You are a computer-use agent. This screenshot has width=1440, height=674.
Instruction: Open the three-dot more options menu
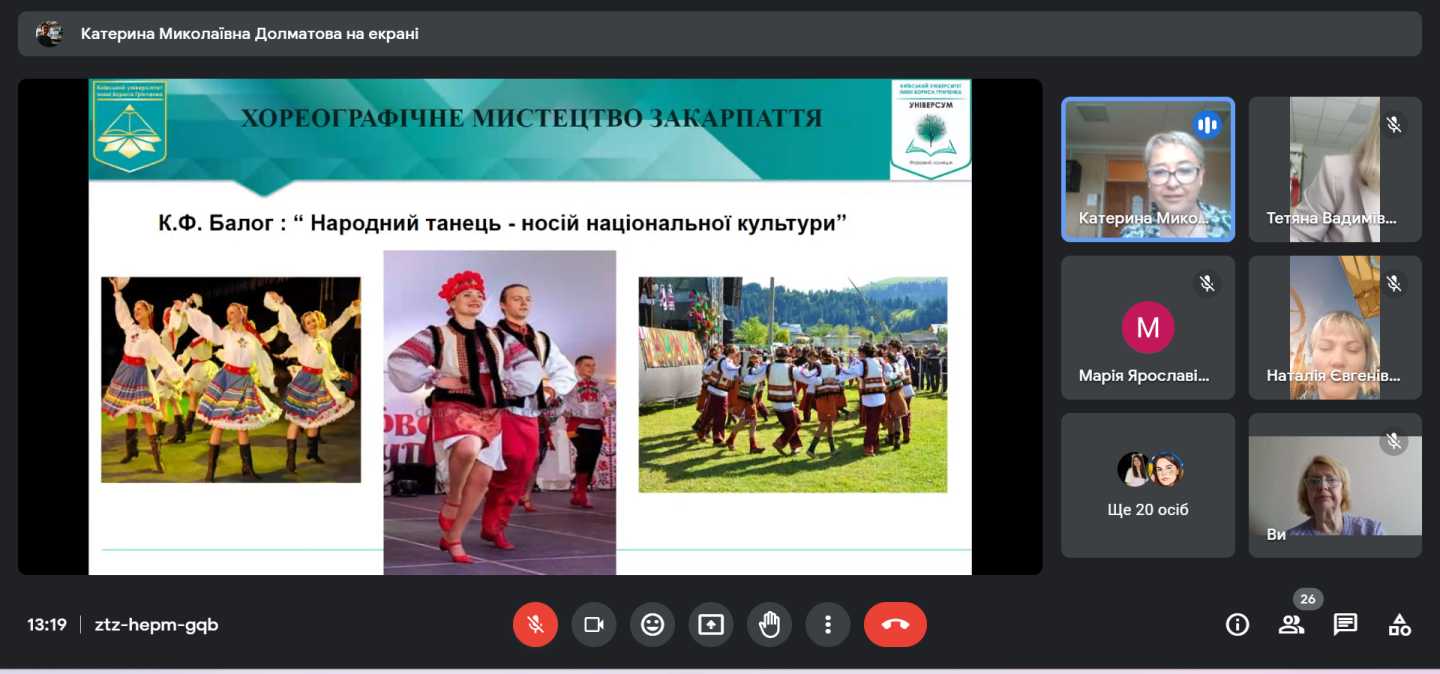point(828,625)
